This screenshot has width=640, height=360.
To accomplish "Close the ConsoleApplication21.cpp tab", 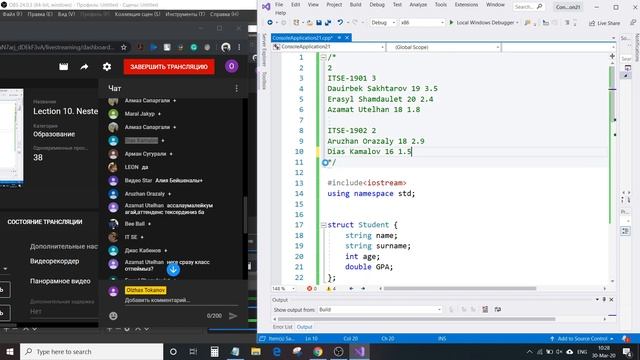I will click(x=347, y=38).
